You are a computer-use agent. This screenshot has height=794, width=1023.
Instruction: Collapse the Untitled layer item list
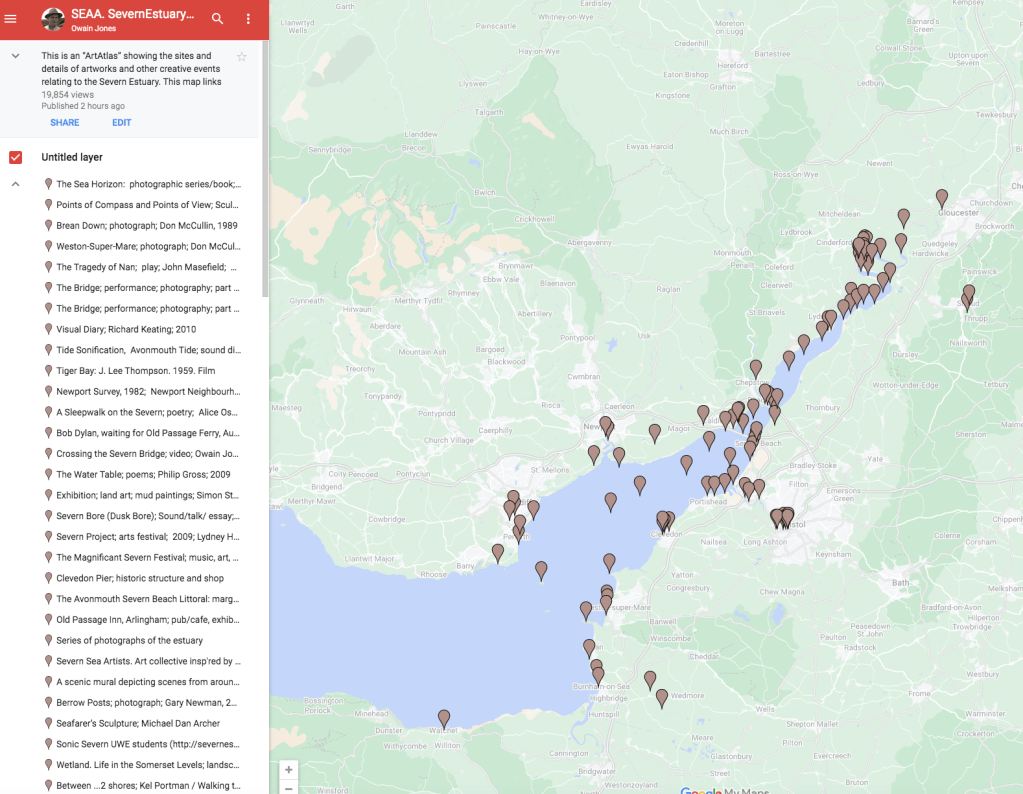coord(15,184)
